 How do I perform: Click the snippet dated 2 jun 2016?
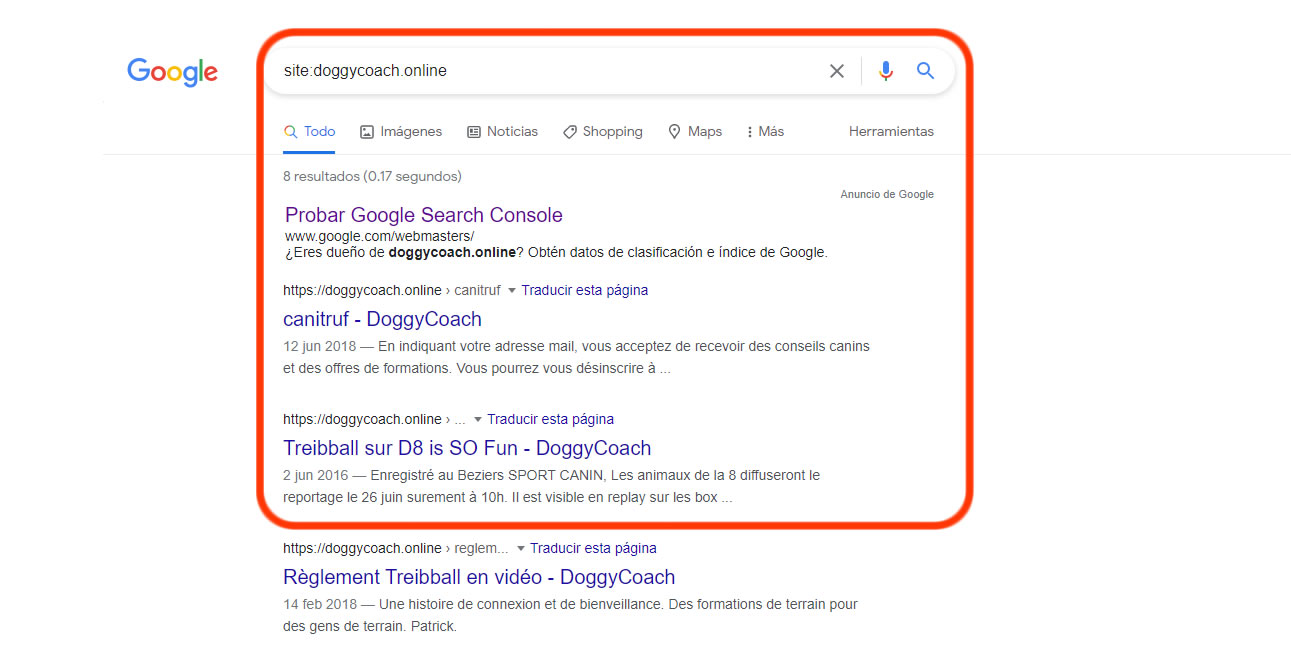click(x=551, y=486)
